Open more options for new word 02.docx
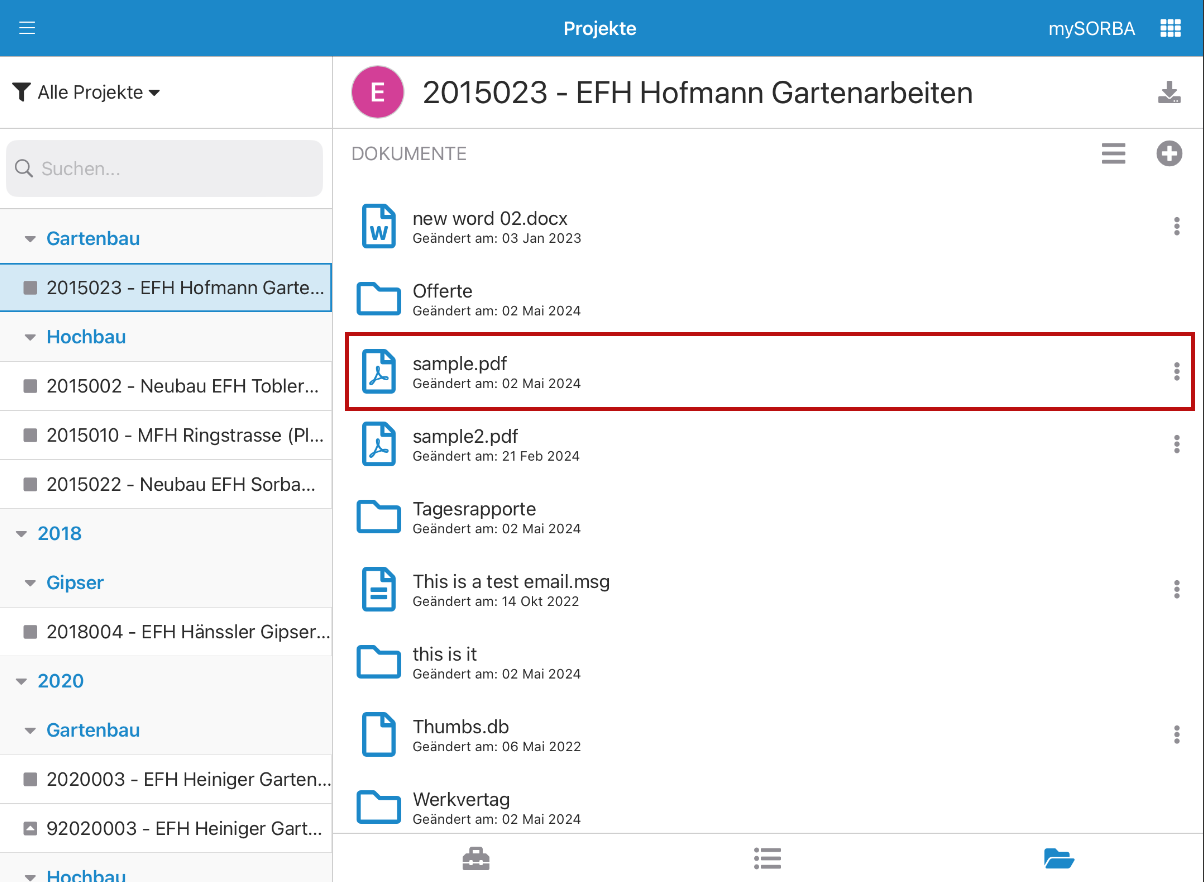1204x882 pixels. (x=1176, y=227)
